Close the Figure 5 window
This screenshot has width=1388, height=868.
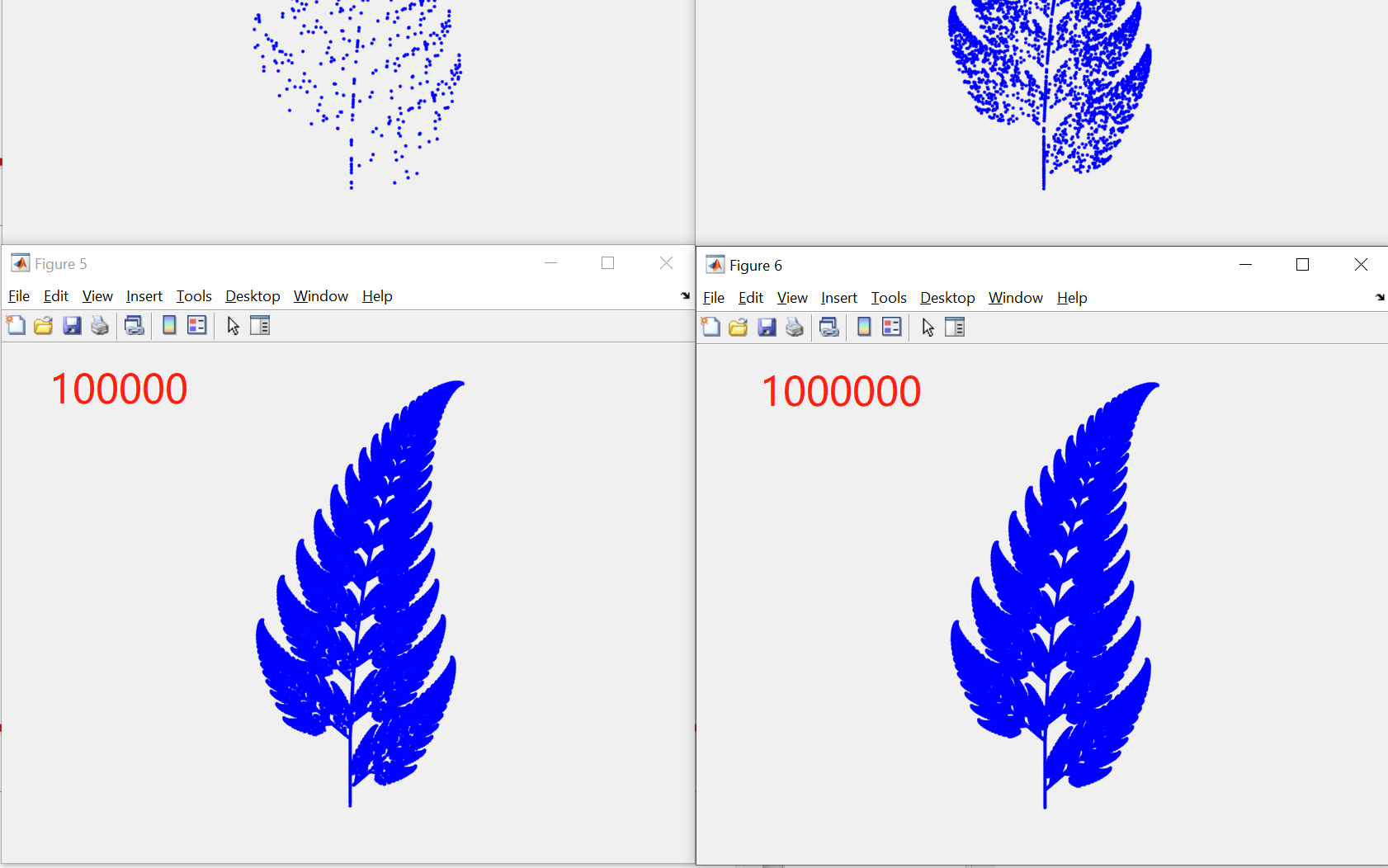coord(667,263)
